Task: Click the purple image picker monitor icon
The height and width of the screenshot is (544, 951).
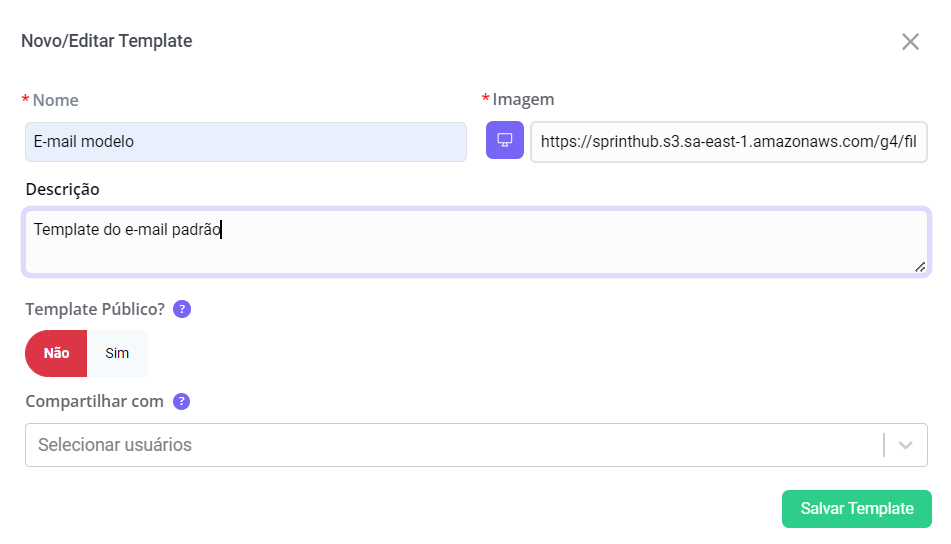Action: [505, 141]
